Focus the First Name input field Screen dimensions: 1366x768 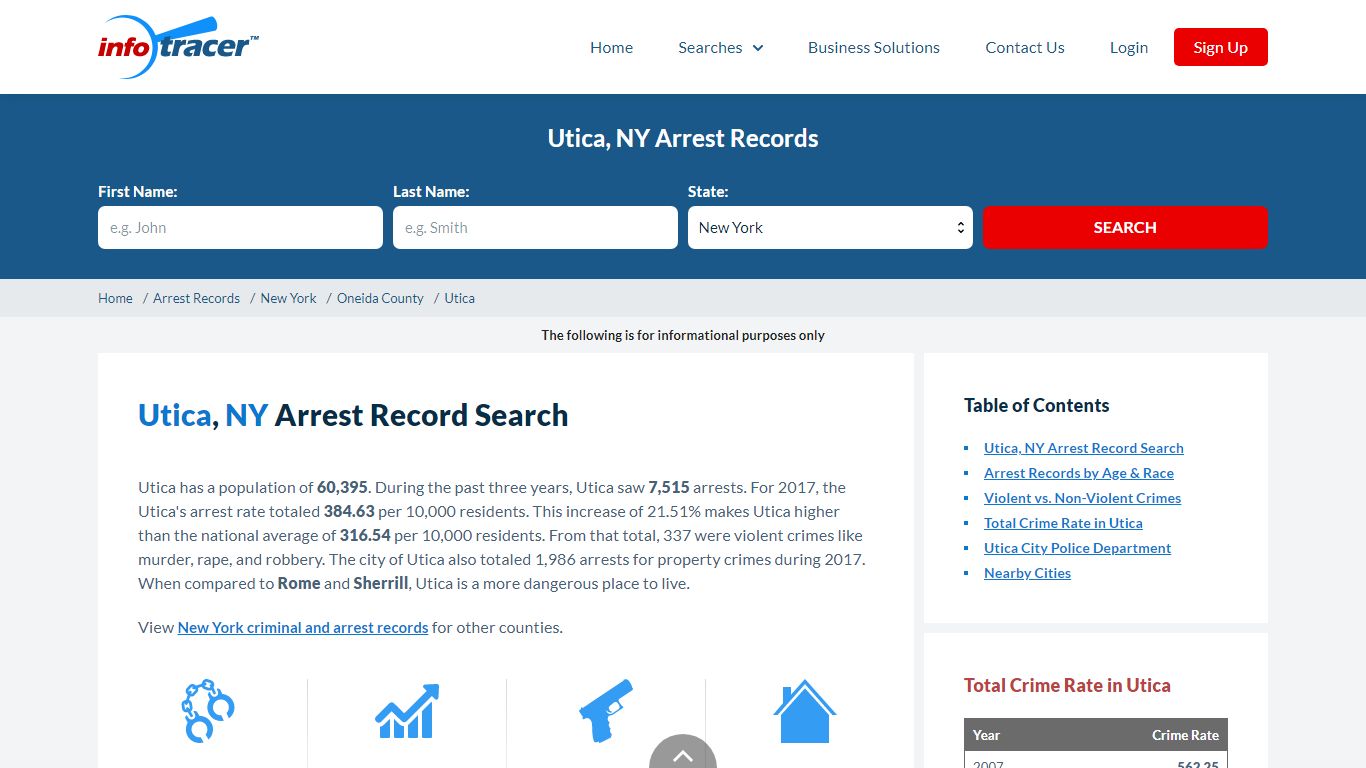[240, 227]
